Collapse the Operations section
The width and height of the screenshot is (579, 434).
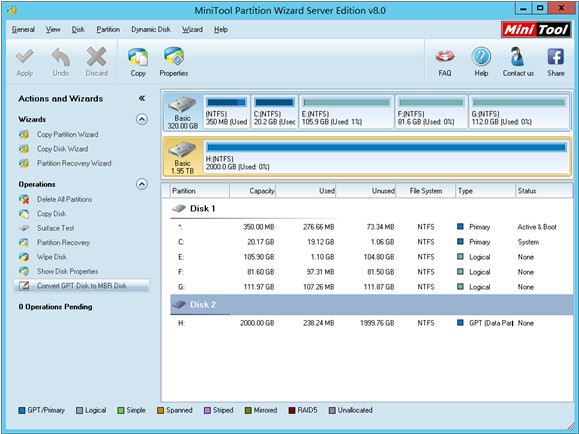[x=142, y=184]
